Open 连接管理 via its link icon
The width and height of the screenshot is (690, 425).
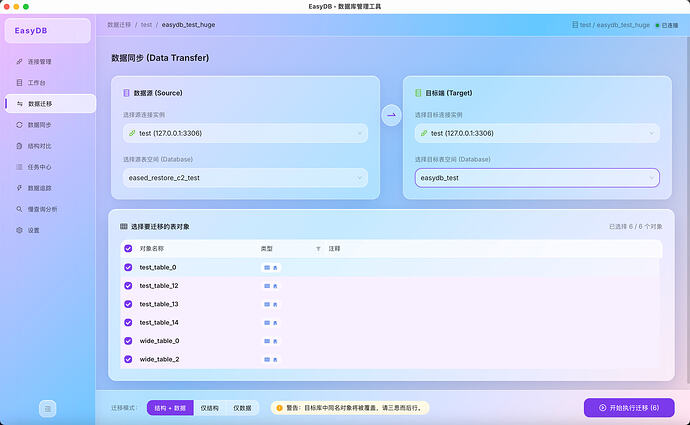[19, 62]
